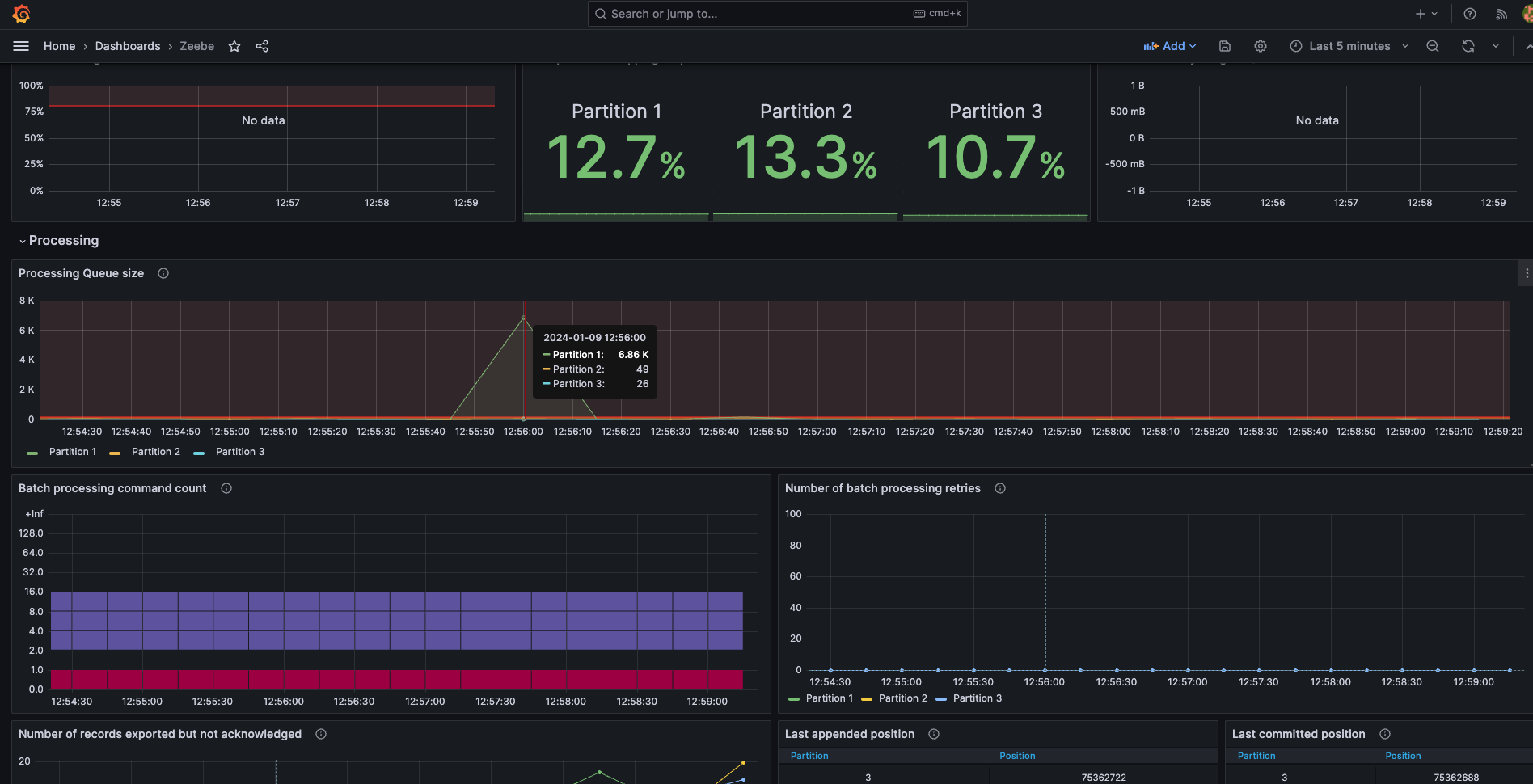1533x784 pixels.
Task: Open Batch processing command count panel title
Action: pyautogui.click(x=112, y=488)
